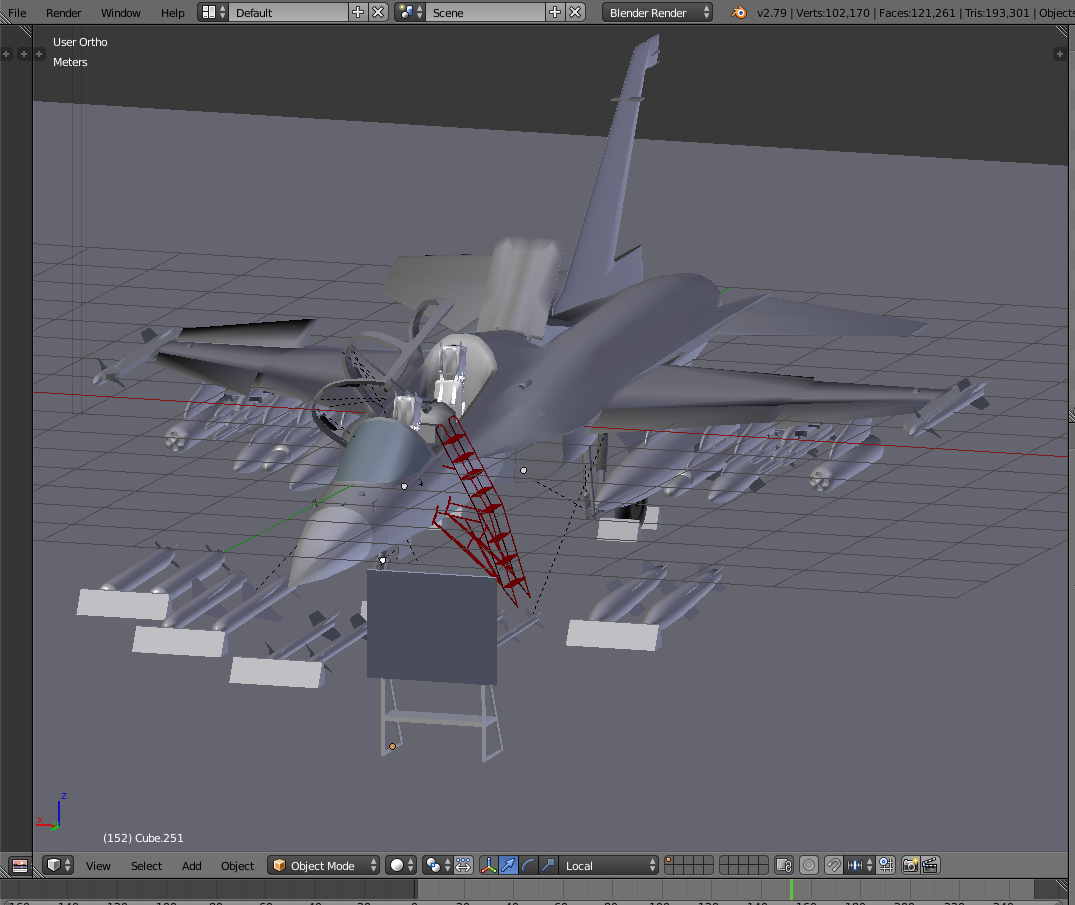This screenshot has height=905, width=1075.
Task: Open the Blender Render engine selector
Action: click(x=655, y=12)
